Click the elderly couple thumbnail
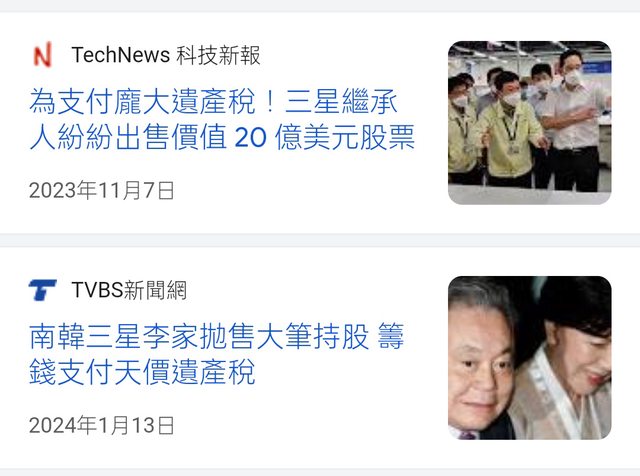 [x=529, y=358]
